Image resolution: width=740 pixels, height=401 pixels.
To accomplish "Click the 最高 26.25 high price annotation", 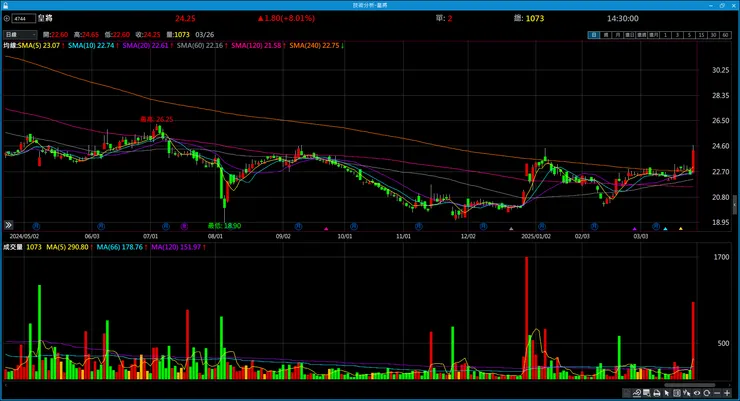I will pos(156,119).
